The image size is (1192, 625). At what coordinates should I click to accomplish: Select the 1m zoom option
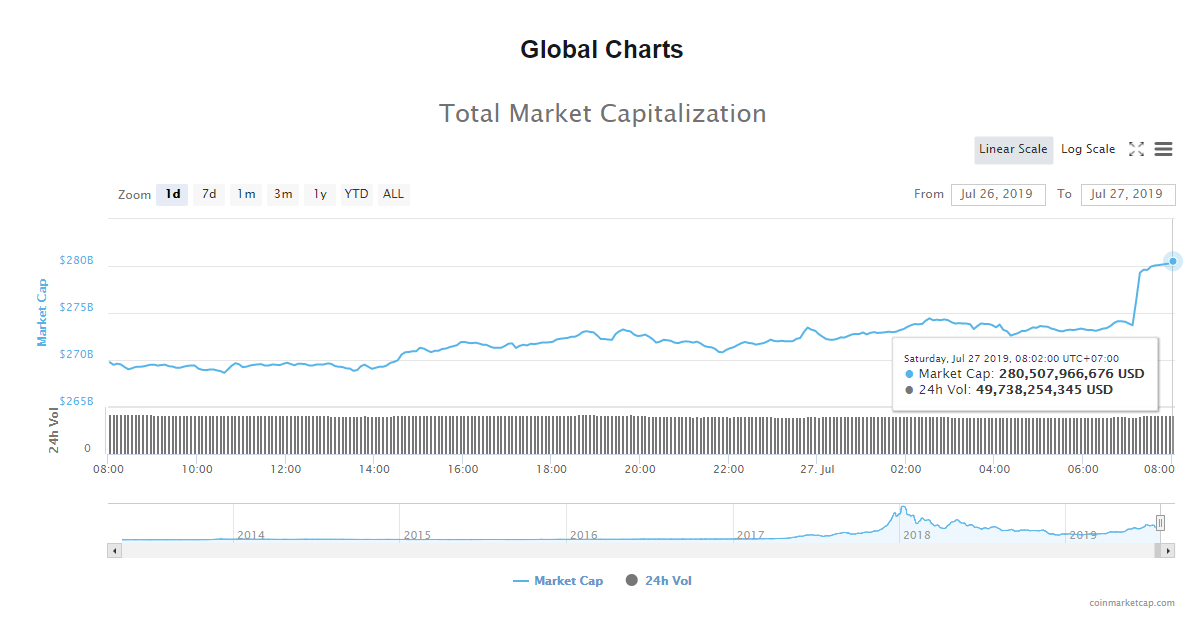[x=246, y=195]
